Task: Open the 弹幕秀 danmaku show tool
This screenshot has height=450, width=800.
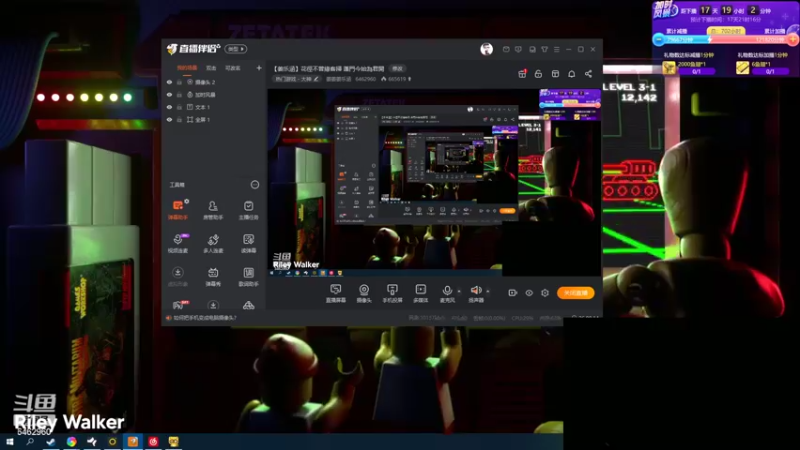Action: [x=213, y=276]
